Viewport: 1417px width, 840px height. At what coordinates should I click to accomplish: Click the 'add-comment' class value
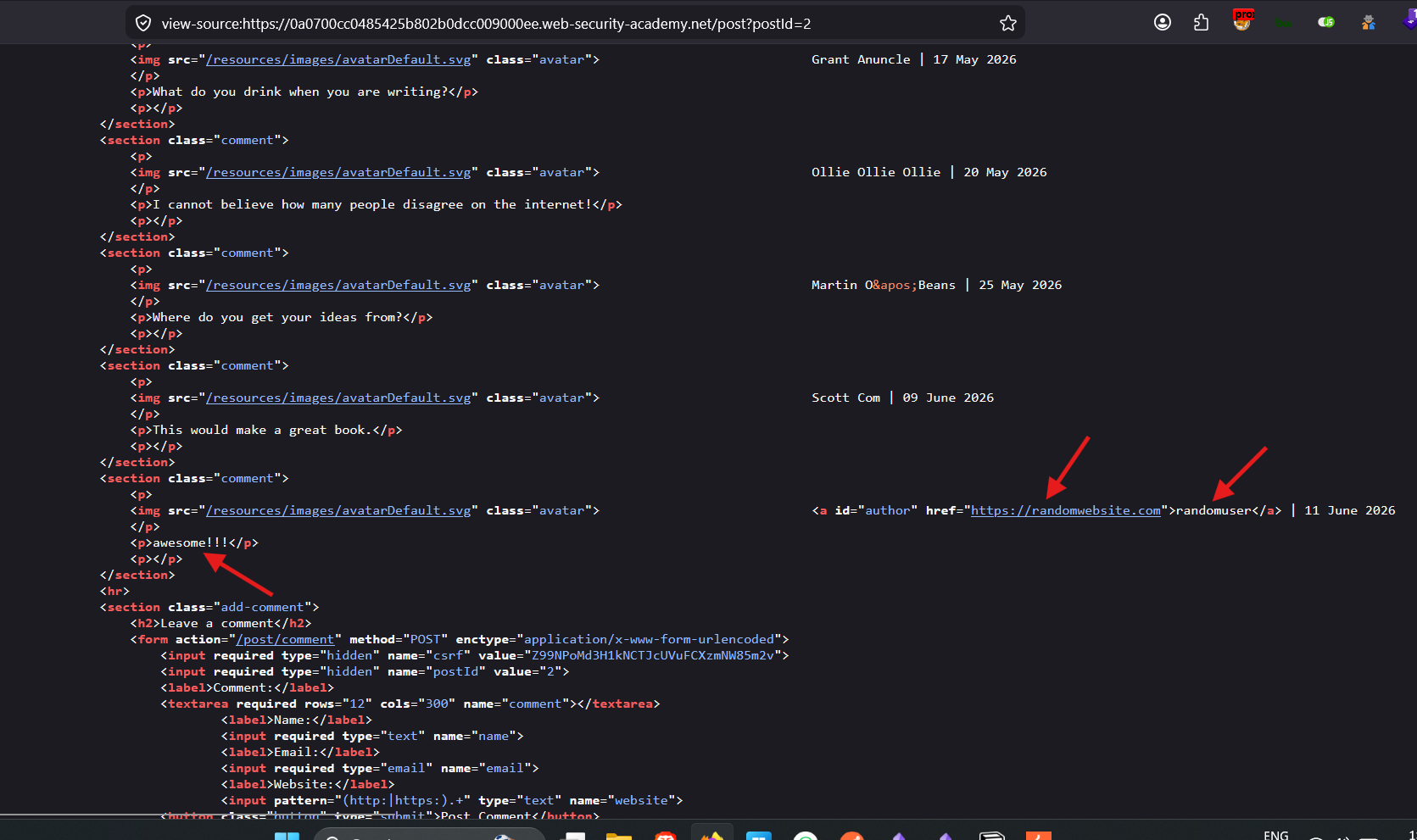point(262,607)
